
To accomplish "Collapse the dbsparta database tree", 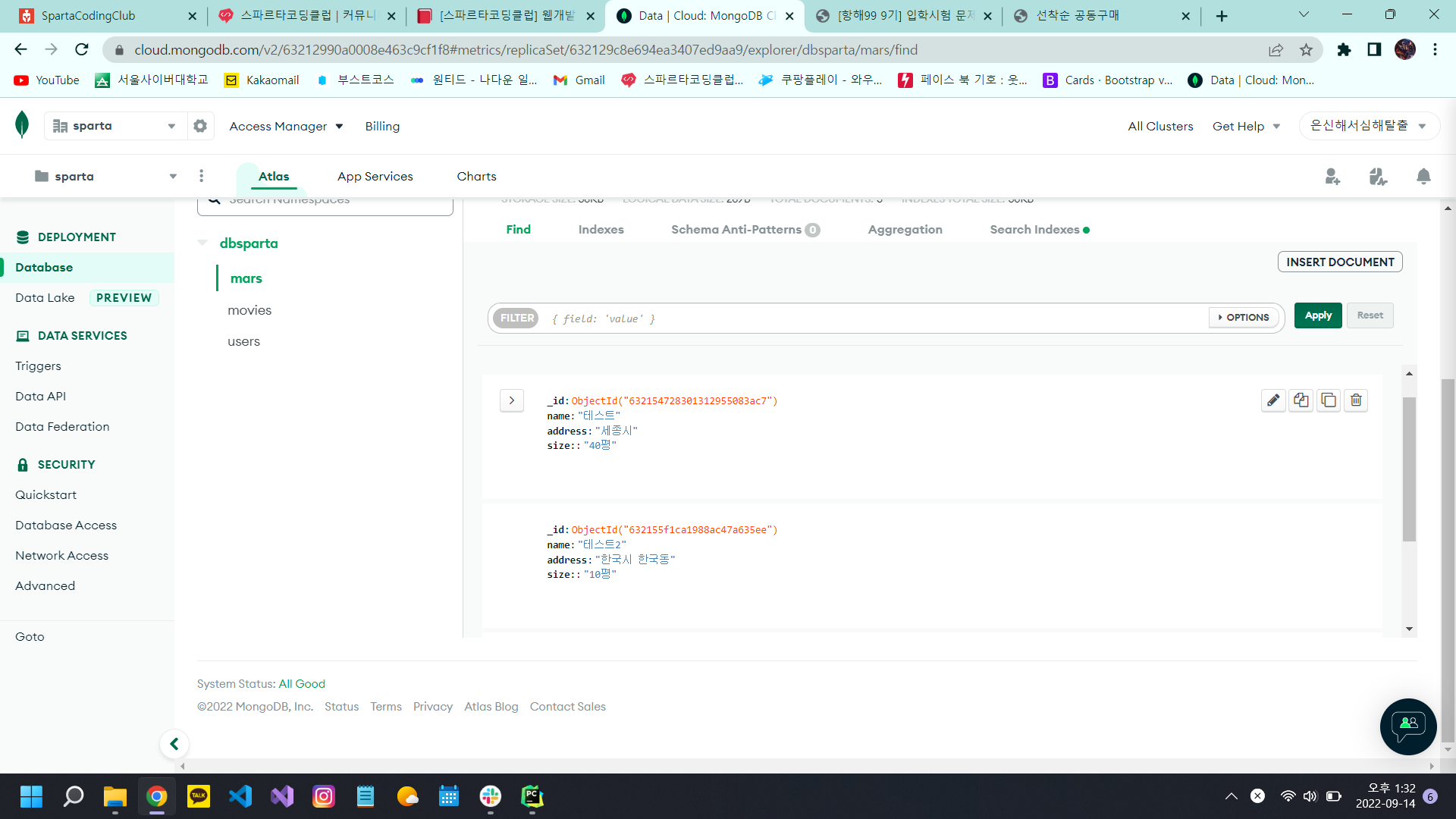I will click(202, 243).
